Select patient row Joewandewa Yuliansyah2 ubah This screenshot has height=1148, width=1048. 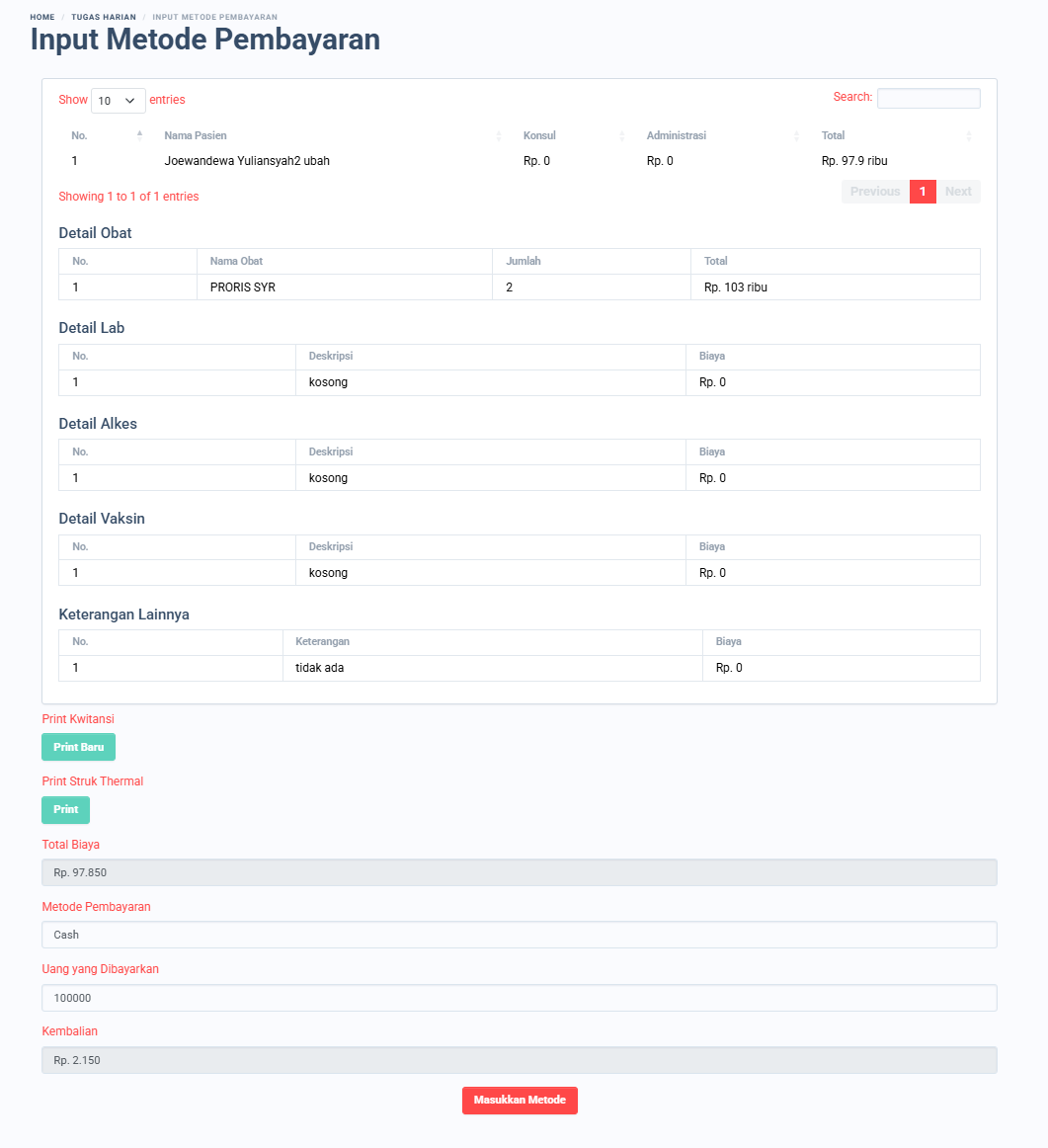pos(245,160)
